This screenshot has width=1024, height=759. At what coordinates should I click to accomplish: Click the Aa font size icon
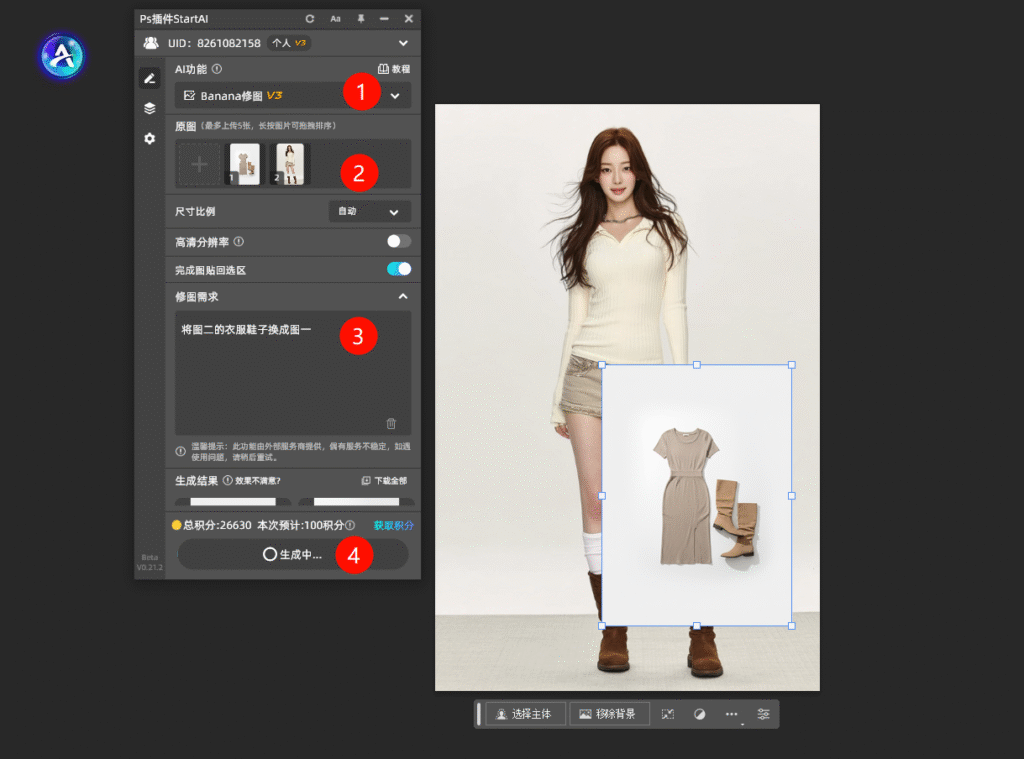[x=336, y=19]
